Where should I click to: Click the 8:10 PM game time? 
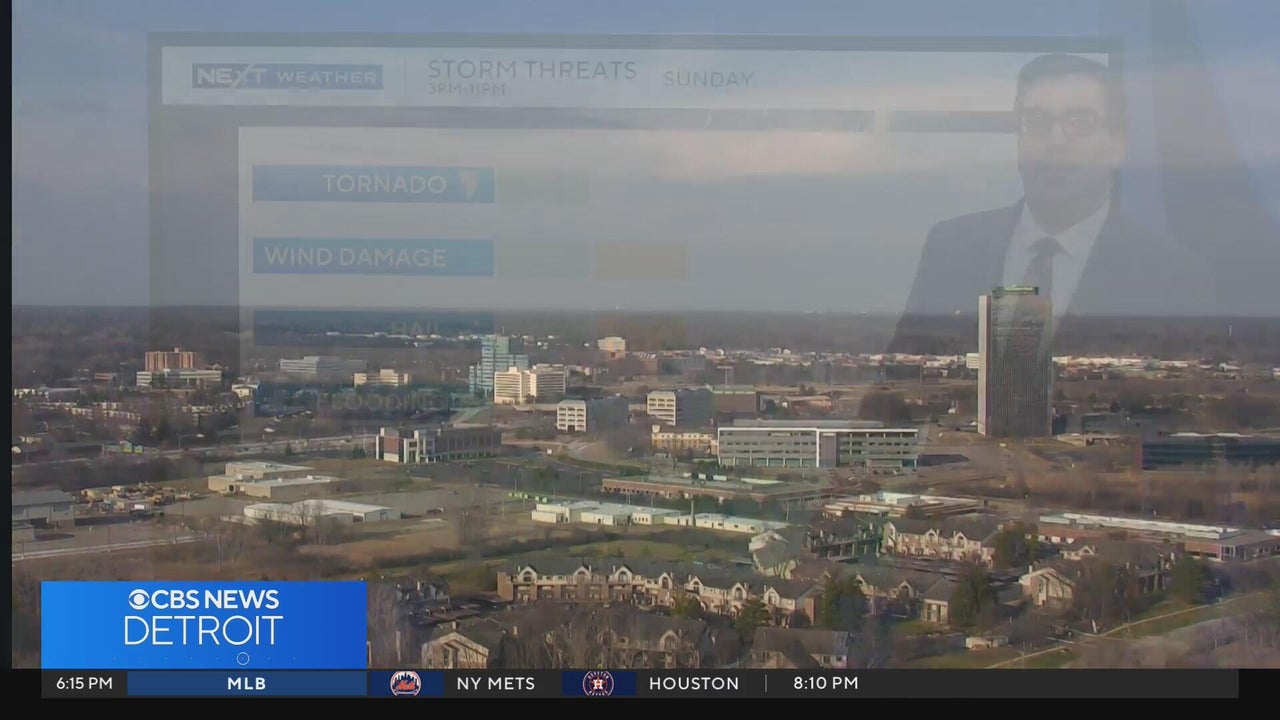tap(825, 684)
